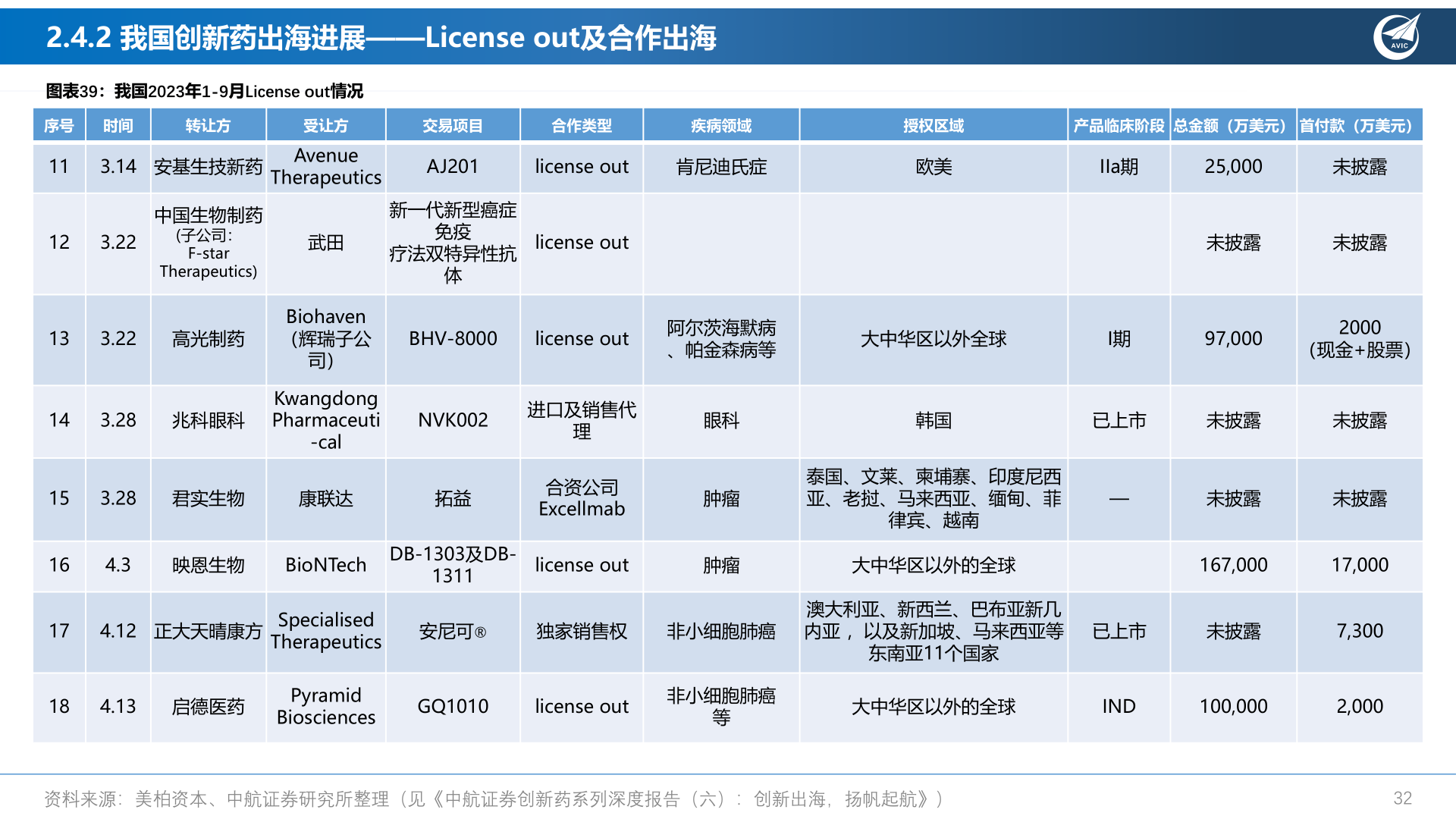
Task: Select the '大中华区以外全球' cell
Action: (x=934, y=339)
